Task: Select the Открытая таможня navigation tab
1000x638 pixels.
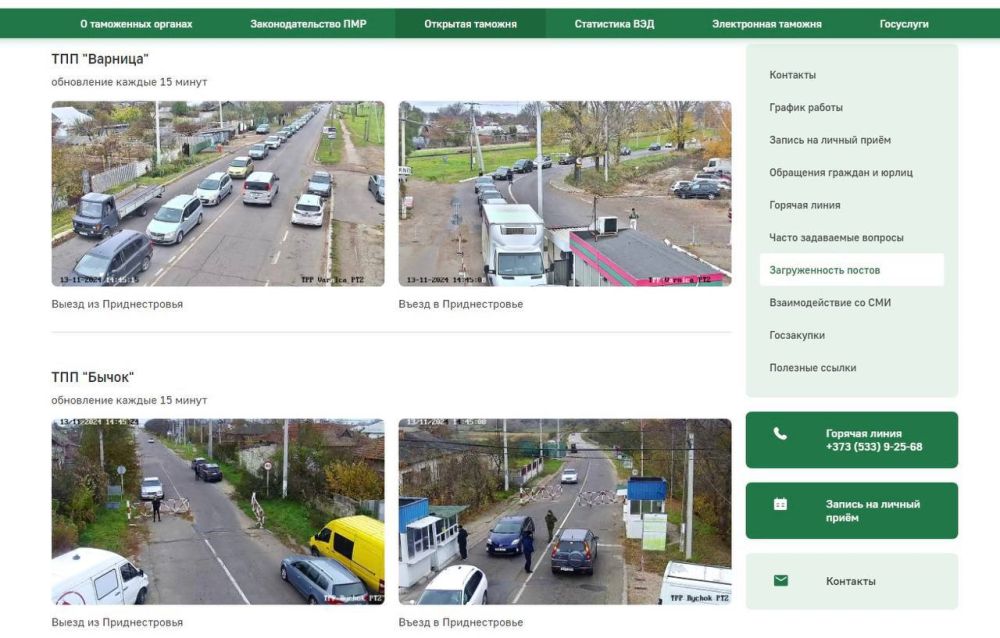Action: pos(470,24)
